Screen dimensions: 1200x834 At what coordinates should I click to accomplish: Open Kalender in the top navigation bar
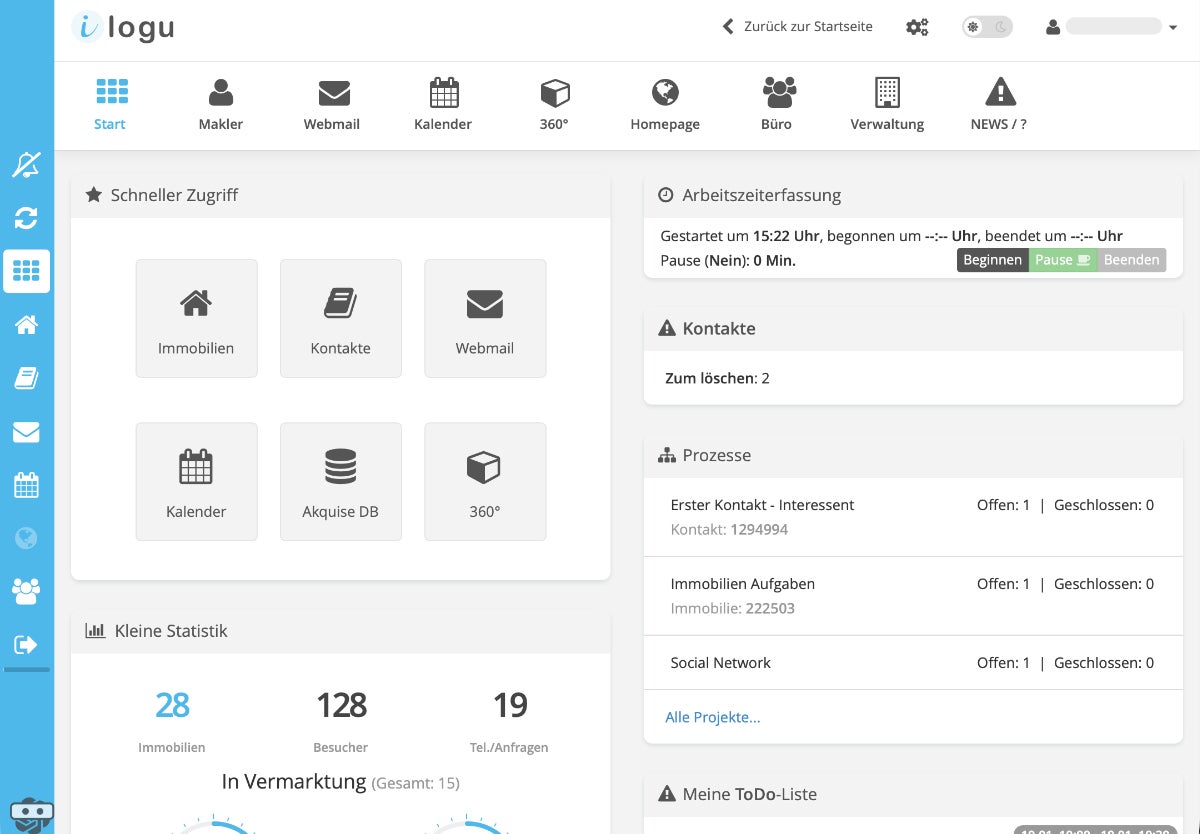(x=443, y=104)
